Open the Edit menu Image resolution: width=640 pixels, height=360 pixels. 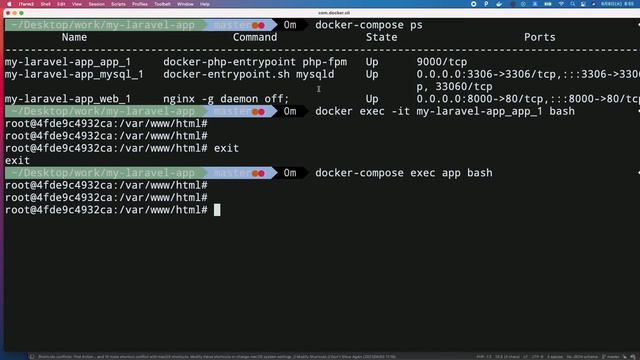61,4
